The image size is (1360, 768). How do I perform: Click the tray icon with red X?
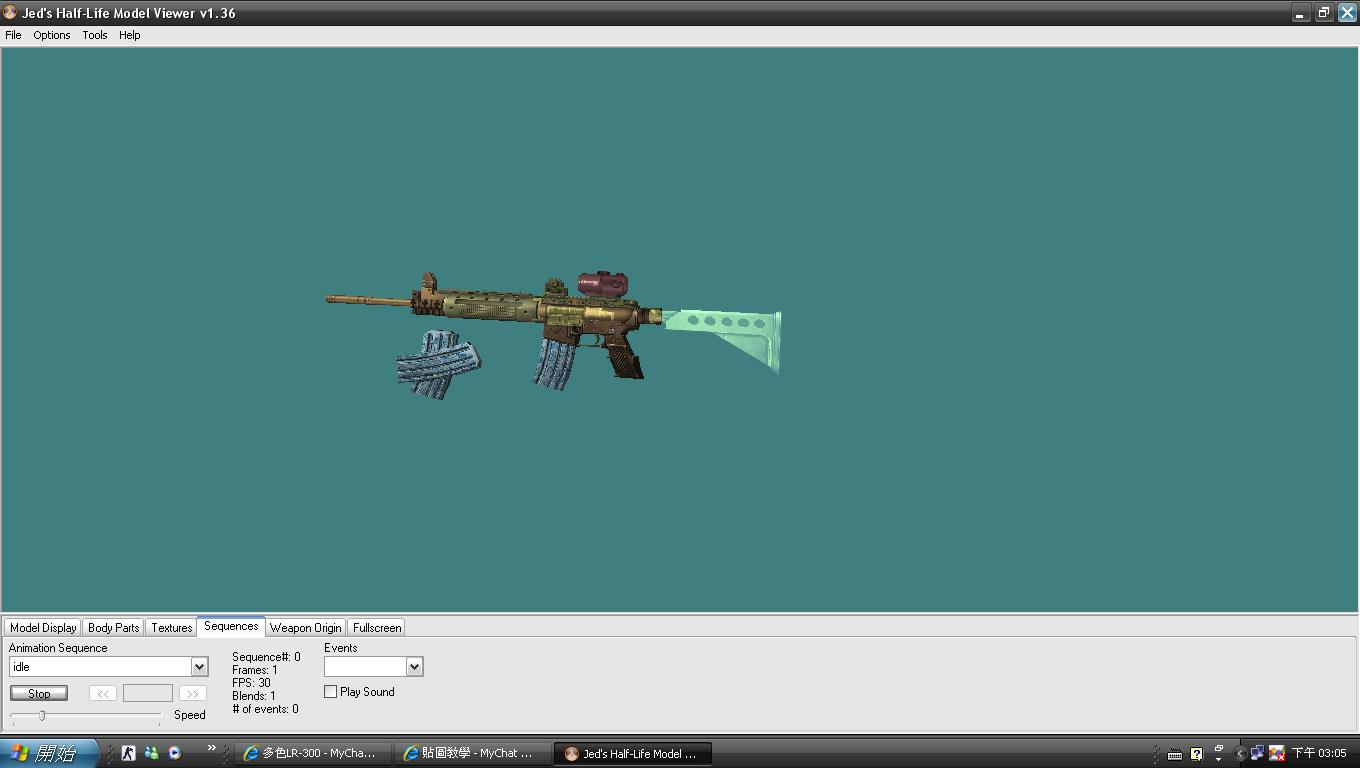pyautogui.click(x=1276, y=754)
